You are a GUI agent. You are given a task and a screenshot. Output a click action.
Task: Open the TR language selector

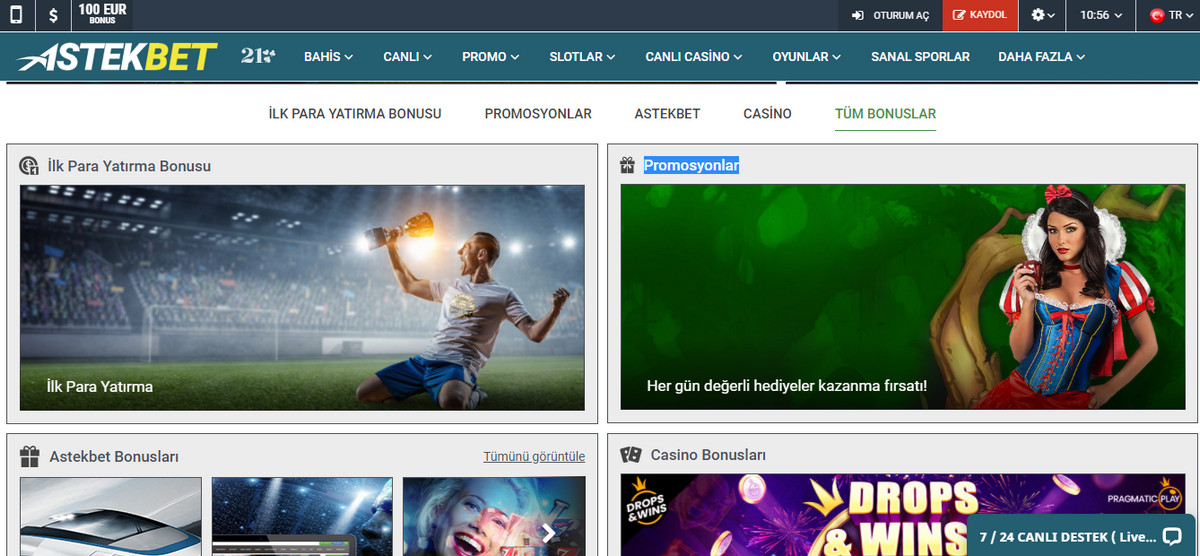click(x=1172, y=15)
